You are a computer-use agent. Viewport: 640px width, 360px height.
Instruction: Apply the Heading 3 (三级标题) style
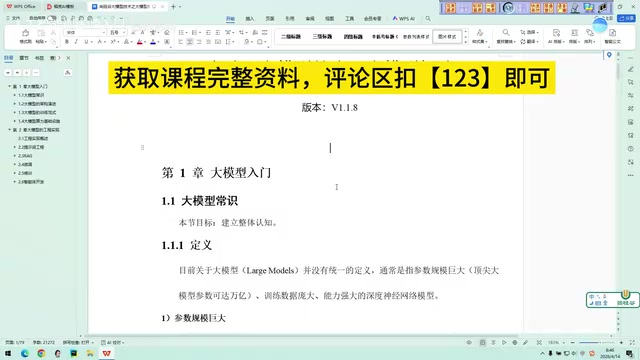[322, 37]
